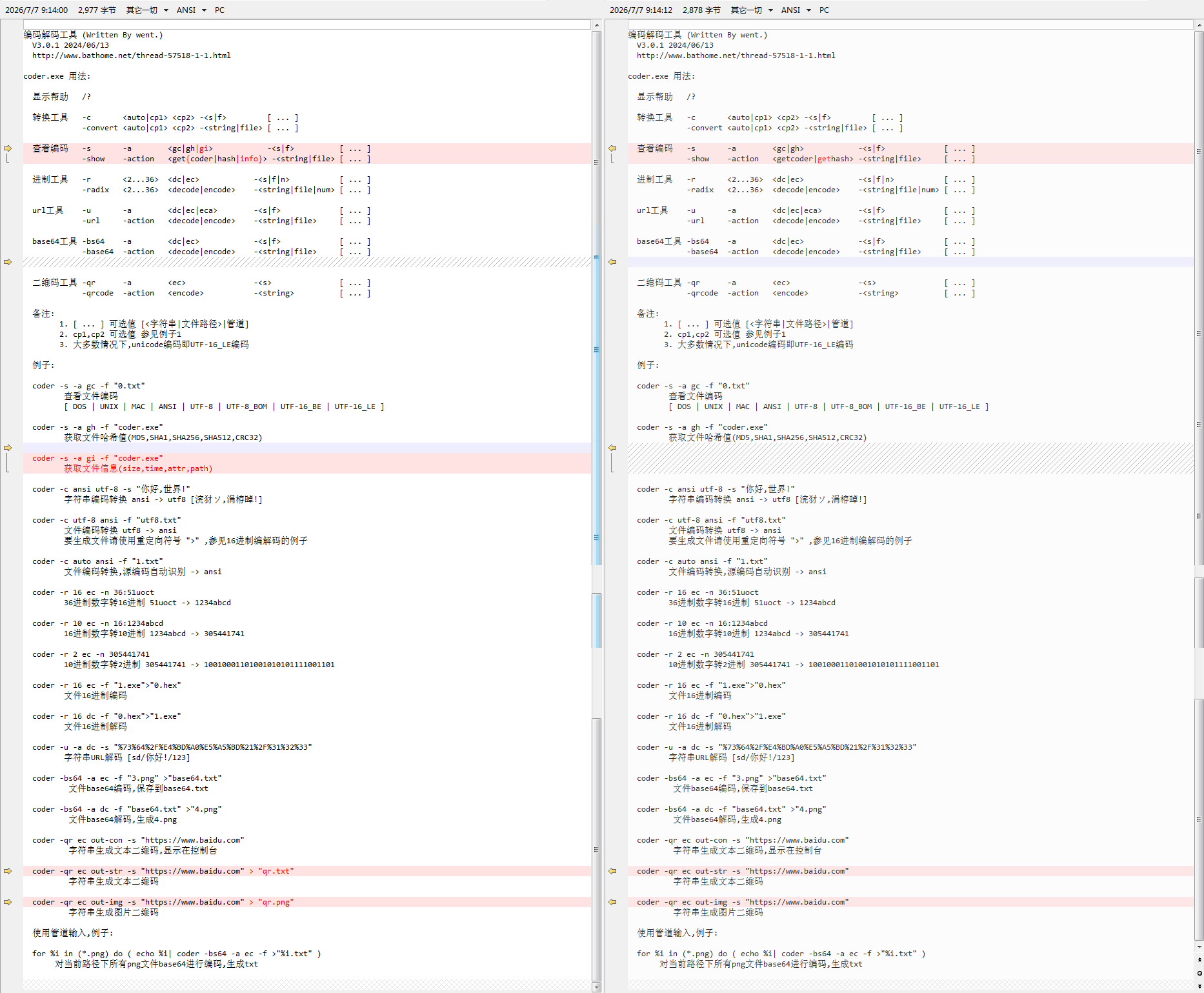Copy the left out-str qr.txt line to the right
1204x993 pixels.
tap(8, 871)
